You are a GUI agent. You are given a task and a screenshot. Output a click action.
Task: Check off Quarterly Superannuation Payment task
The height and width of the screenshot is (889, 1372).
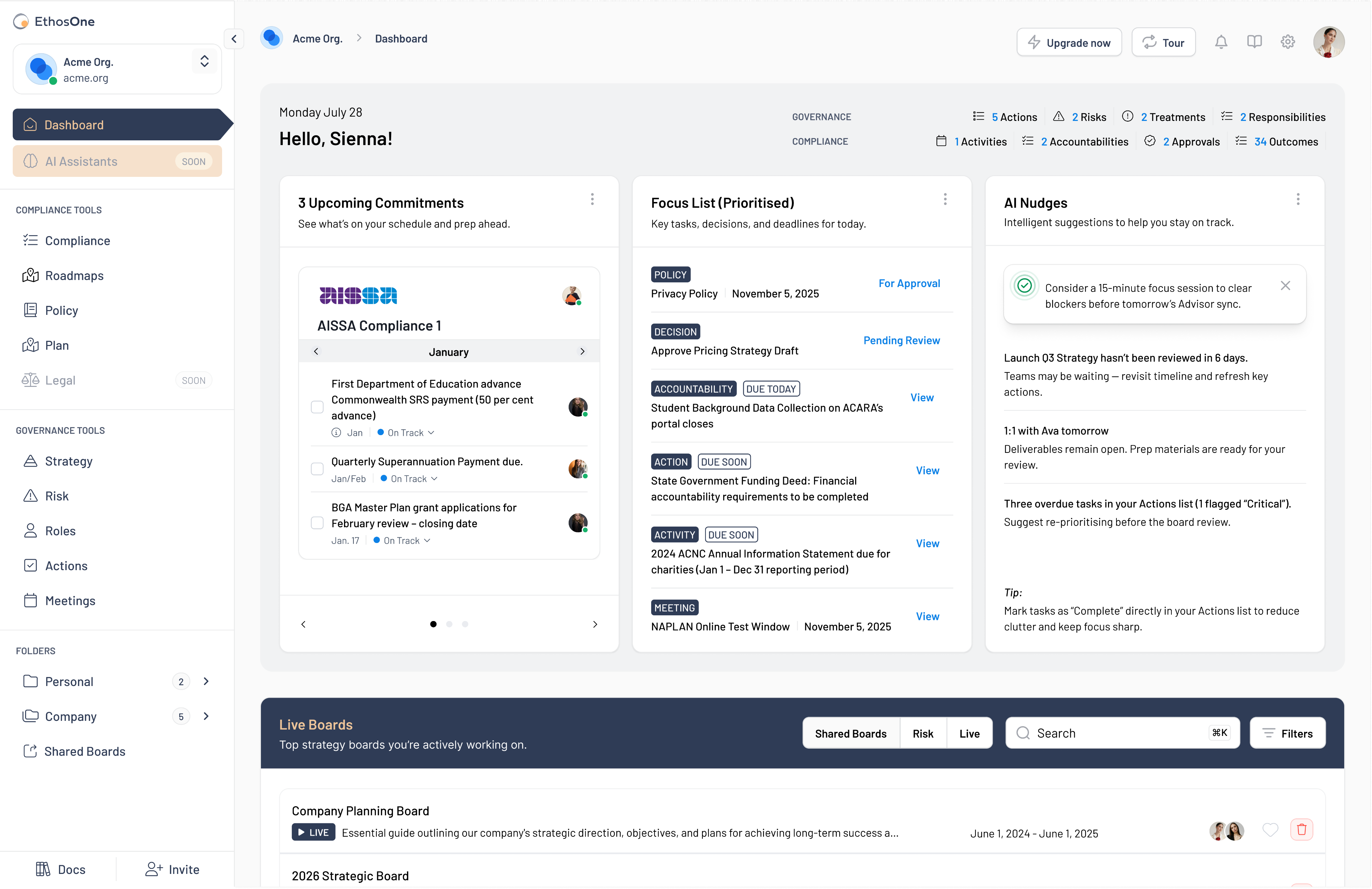(317, 469)
